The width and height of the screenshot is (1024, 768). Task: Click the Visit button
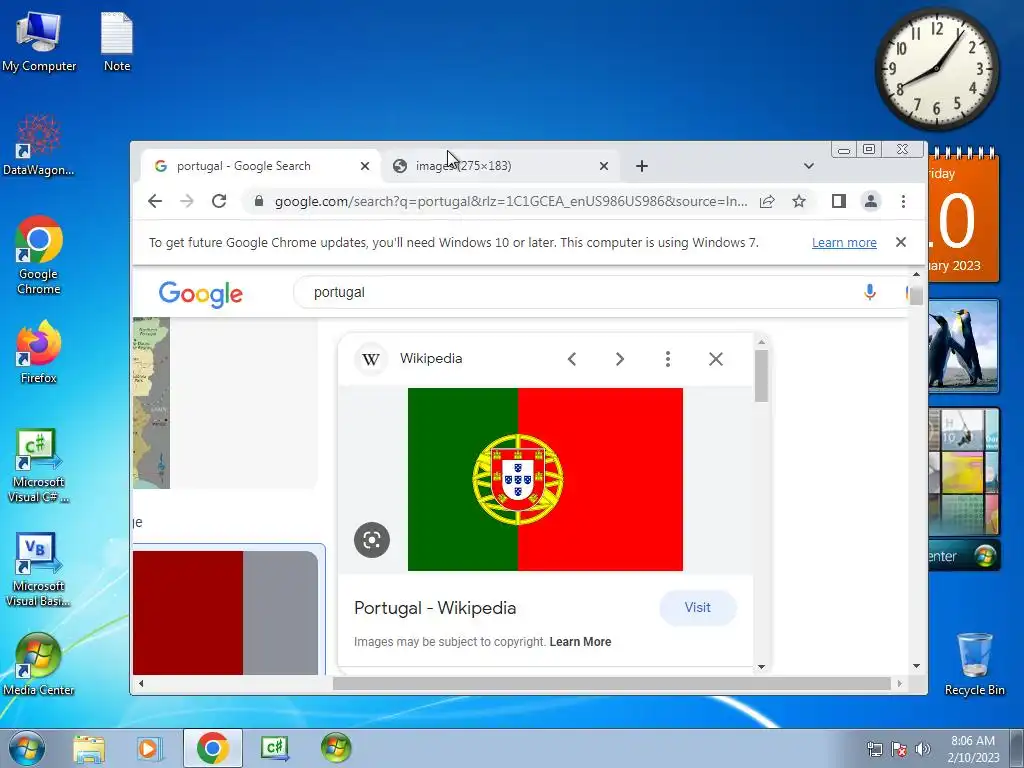click(x=697, y=607)
